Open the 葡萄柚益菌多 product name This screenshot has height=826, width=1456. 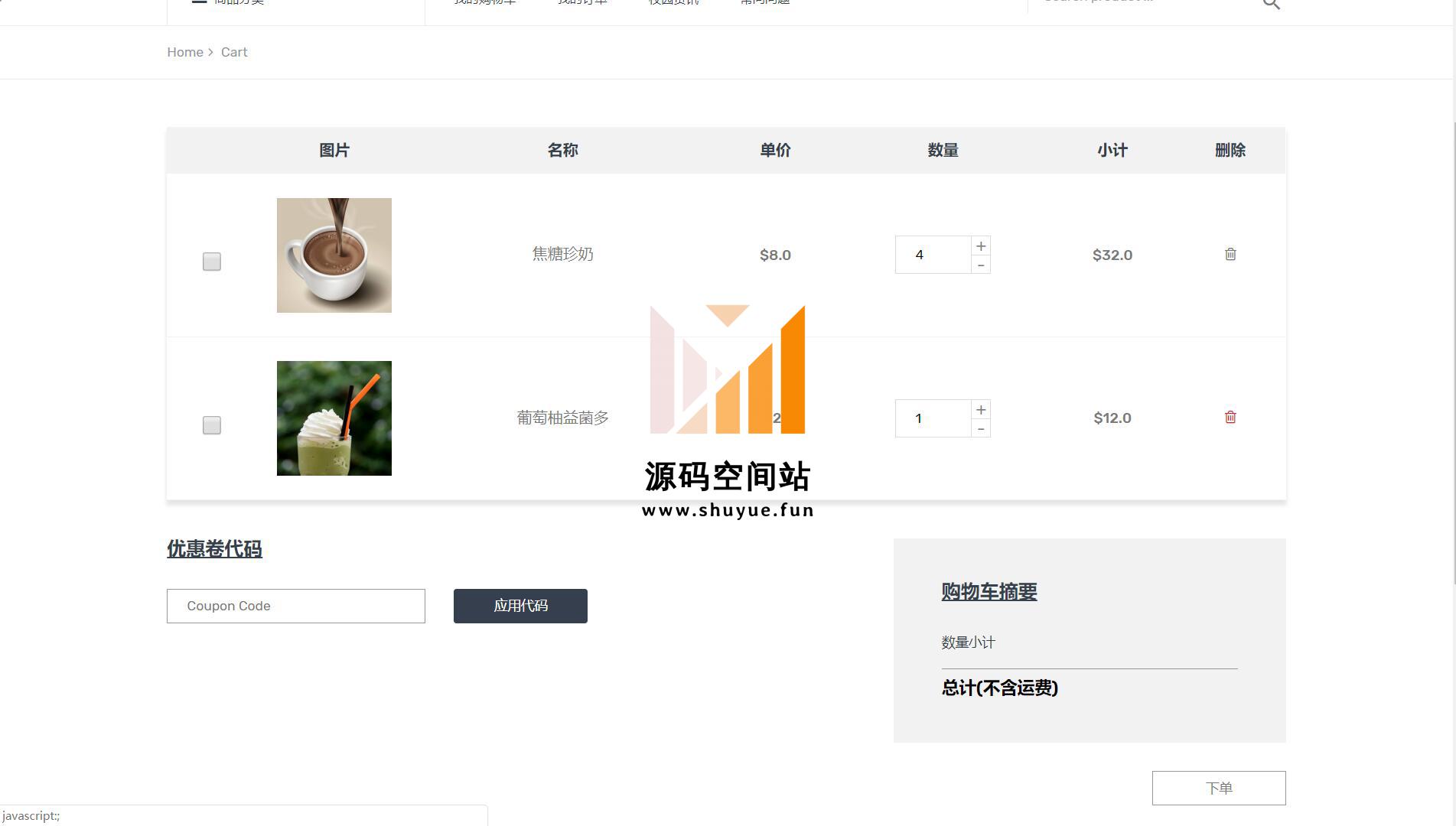[562, 418]
